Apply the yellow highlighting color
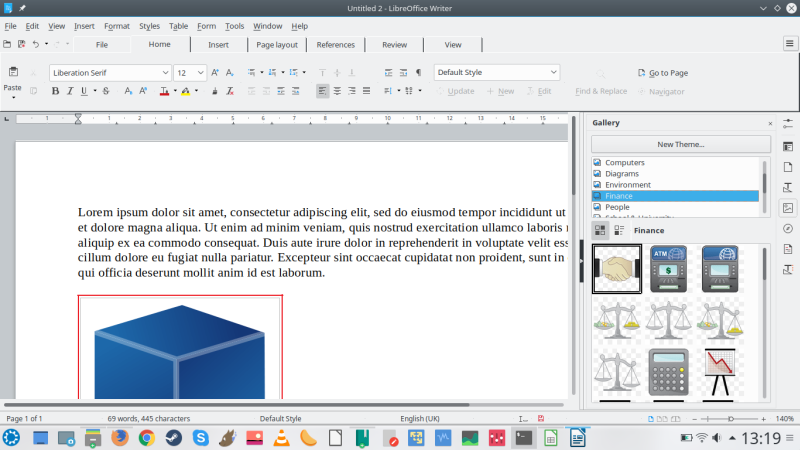Image resolution: width=800 pixels, height=450 pixels. pos(186,91)
